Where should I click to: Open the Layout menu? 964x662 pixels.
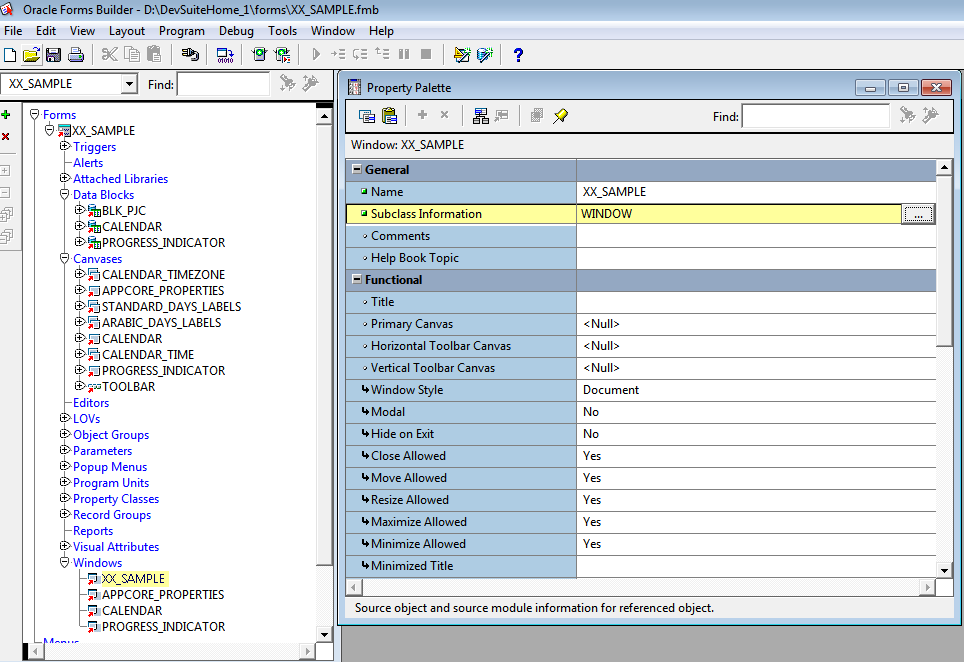(127, 31)
